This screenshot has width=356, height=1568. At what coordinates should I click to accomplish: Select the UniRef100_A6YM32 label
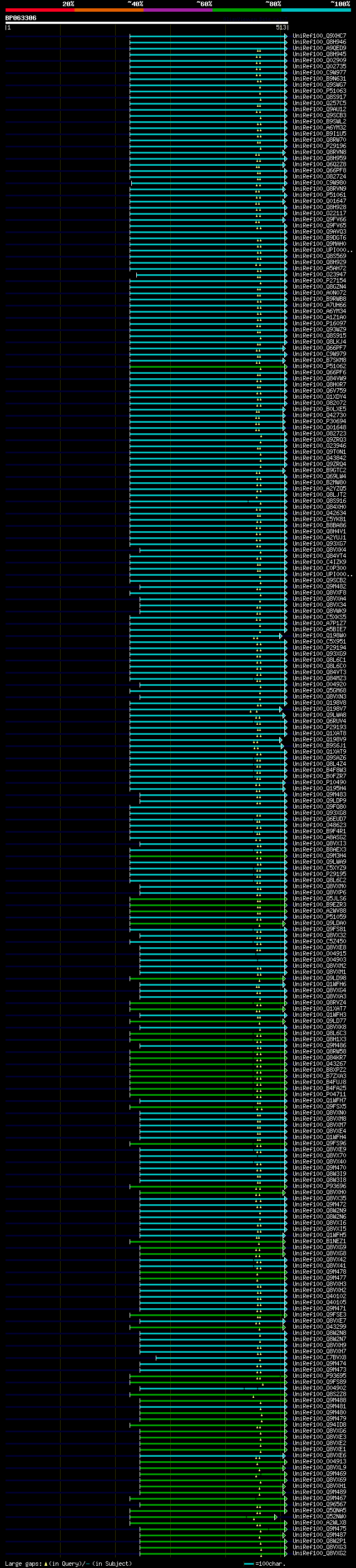[x=319, y=127]
